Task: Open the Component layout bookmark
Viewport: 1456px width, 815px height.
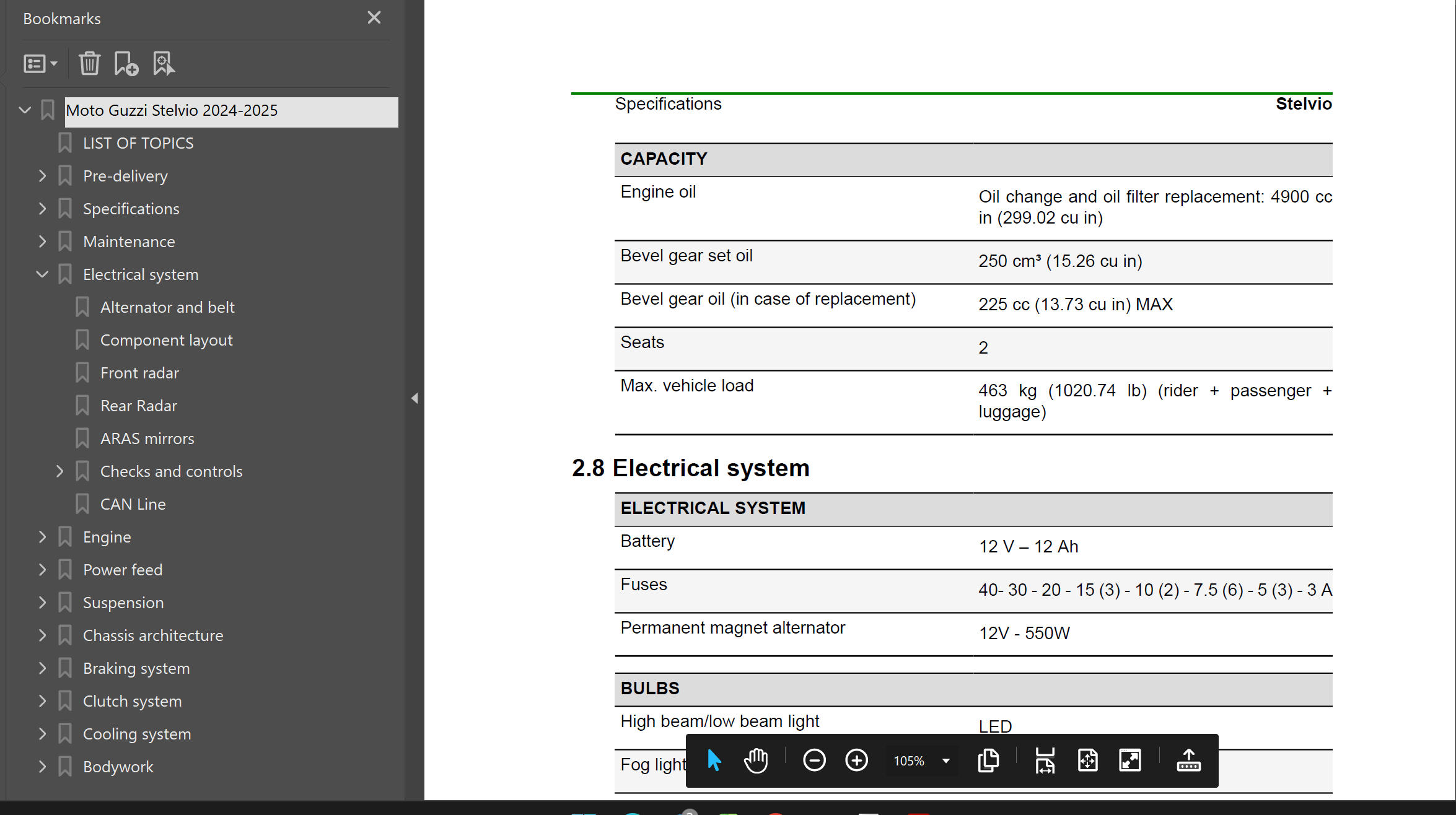Action: click(x=167, y=340)
